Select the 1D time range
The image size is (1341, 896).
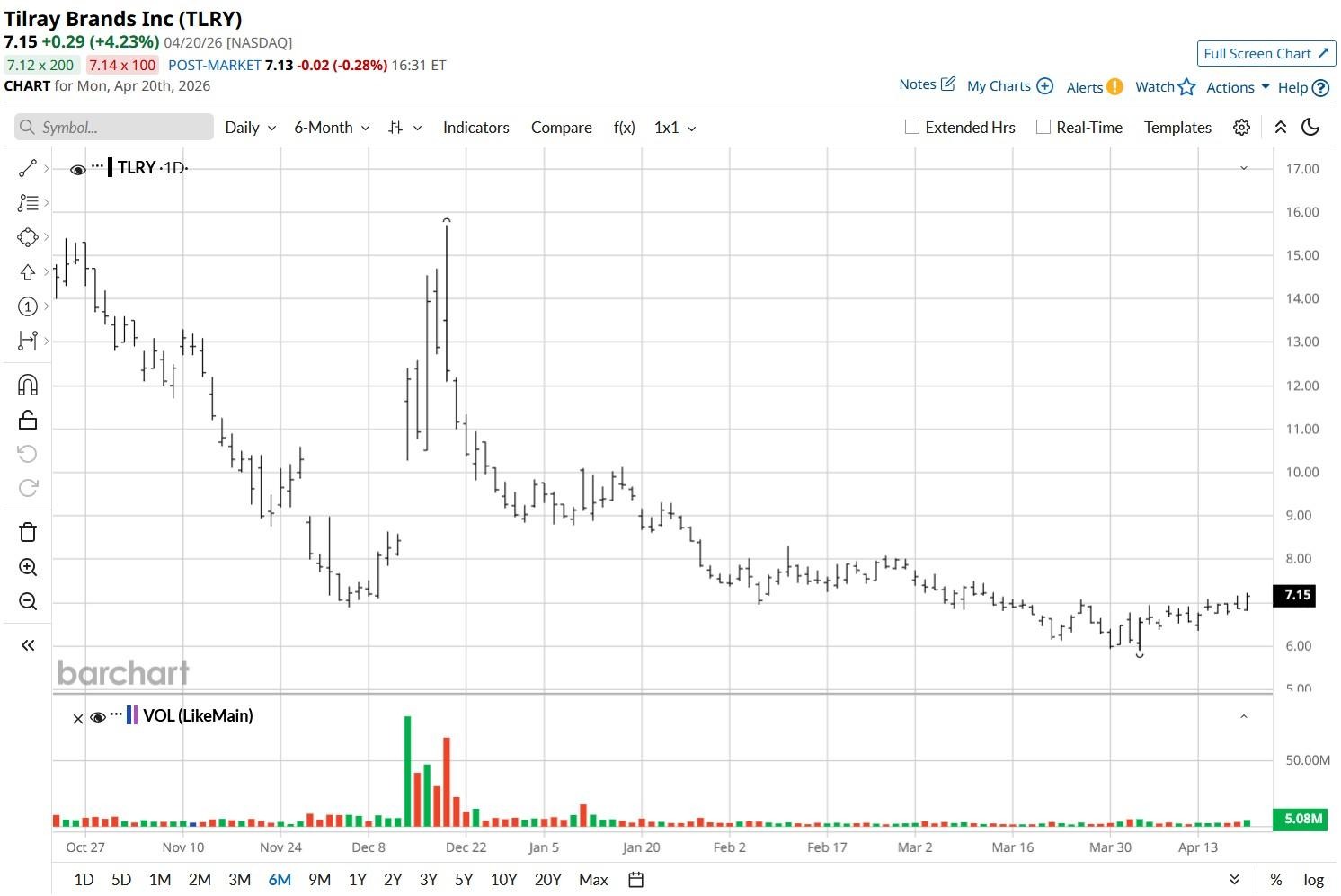84,880
